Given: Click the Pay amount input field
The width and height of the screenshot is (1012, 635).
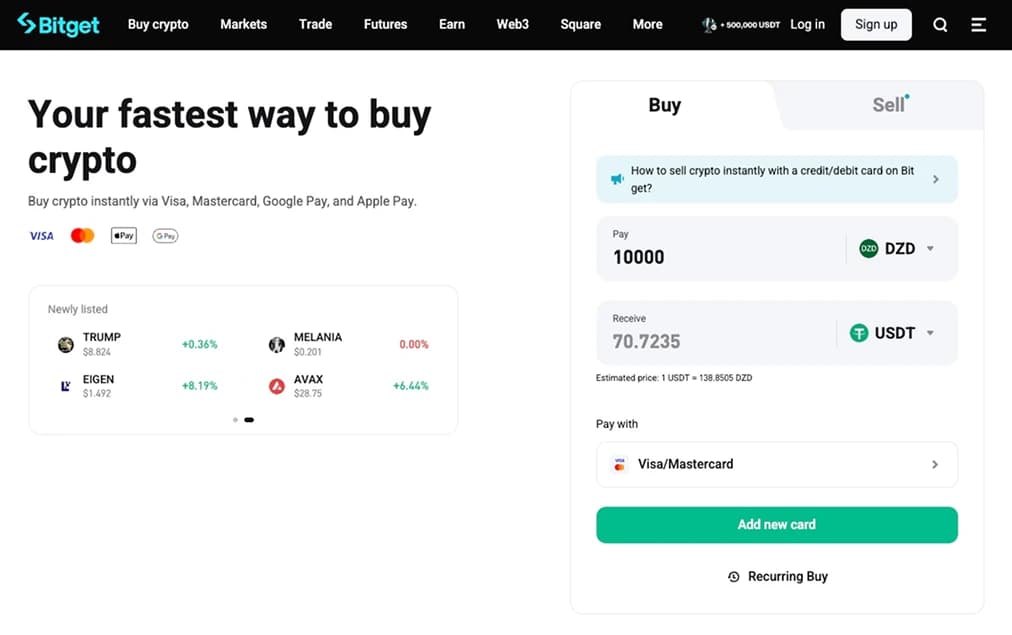Looking at the screenshot, I should coord(720,257).
